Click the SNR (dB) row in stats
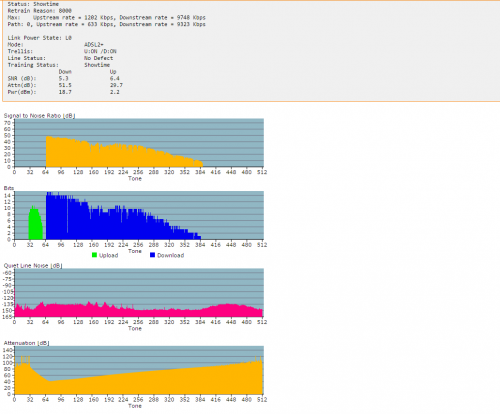Viewport: 500px width, 414px height. [x=64, y=78]
